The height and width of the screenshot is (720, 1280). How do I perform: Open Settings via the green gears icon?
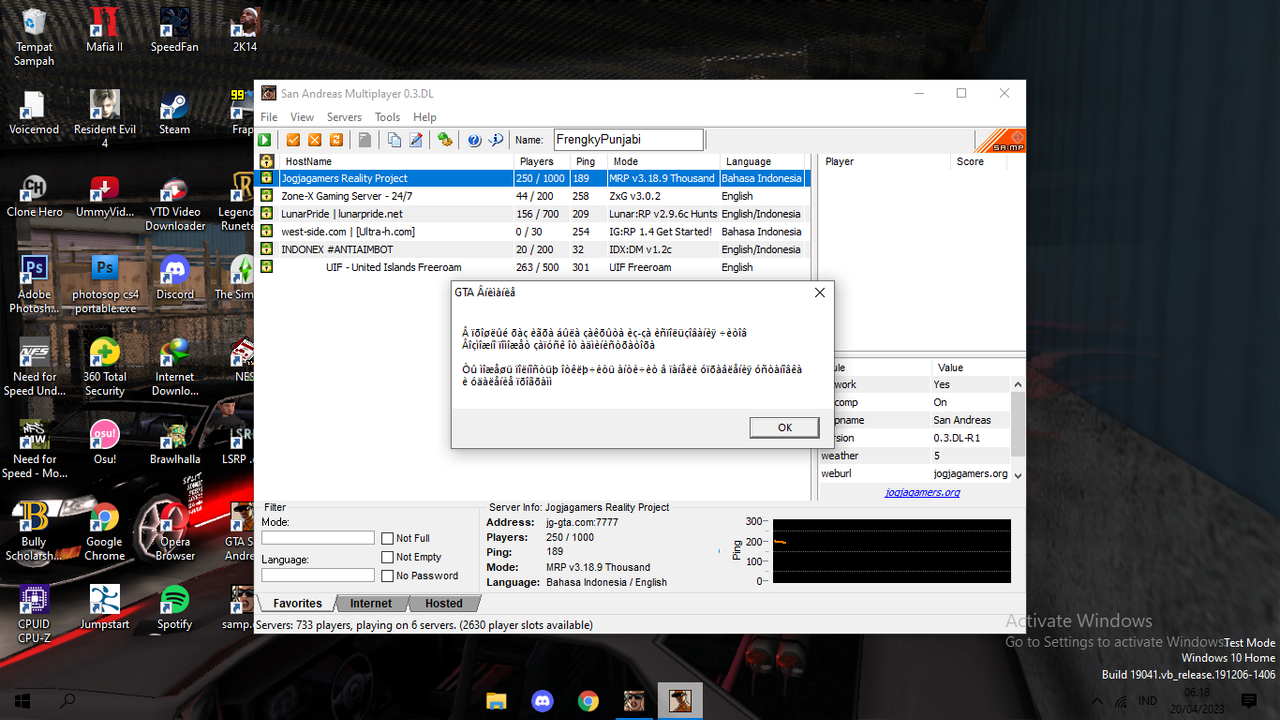[x=445, y=140]
